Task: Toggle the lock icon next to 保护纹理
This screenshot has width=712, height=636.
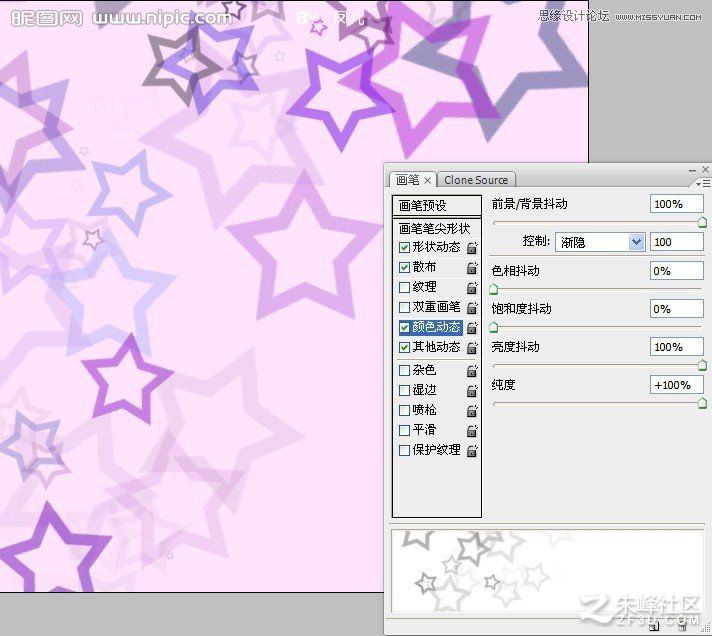Action: (472, 451)
